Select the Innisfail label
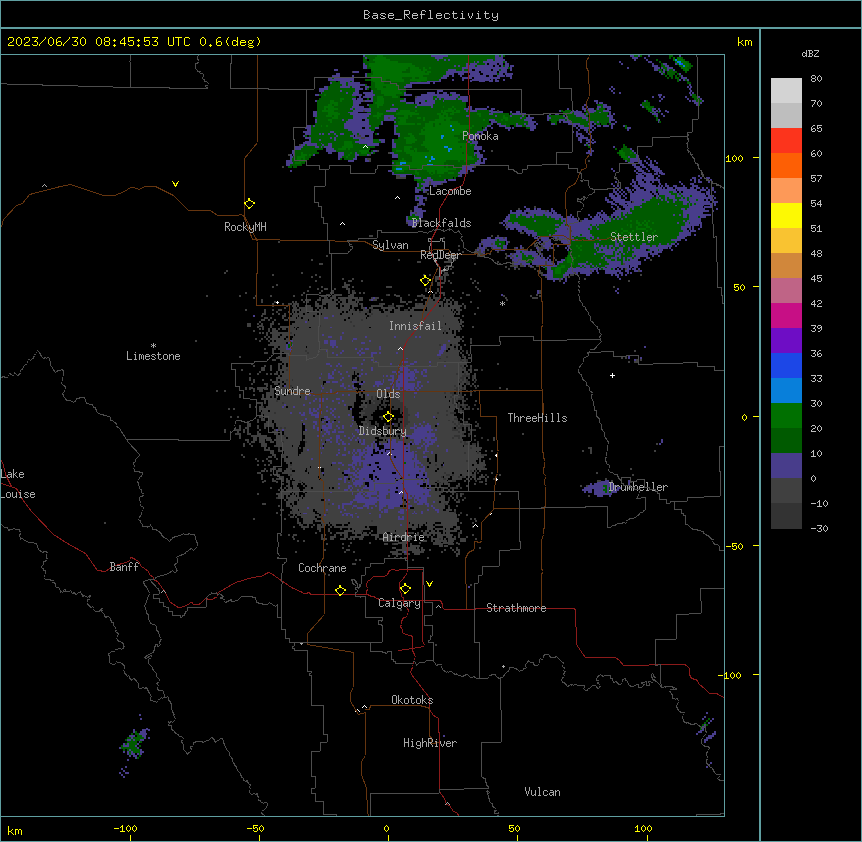 (x=415, y=326)
